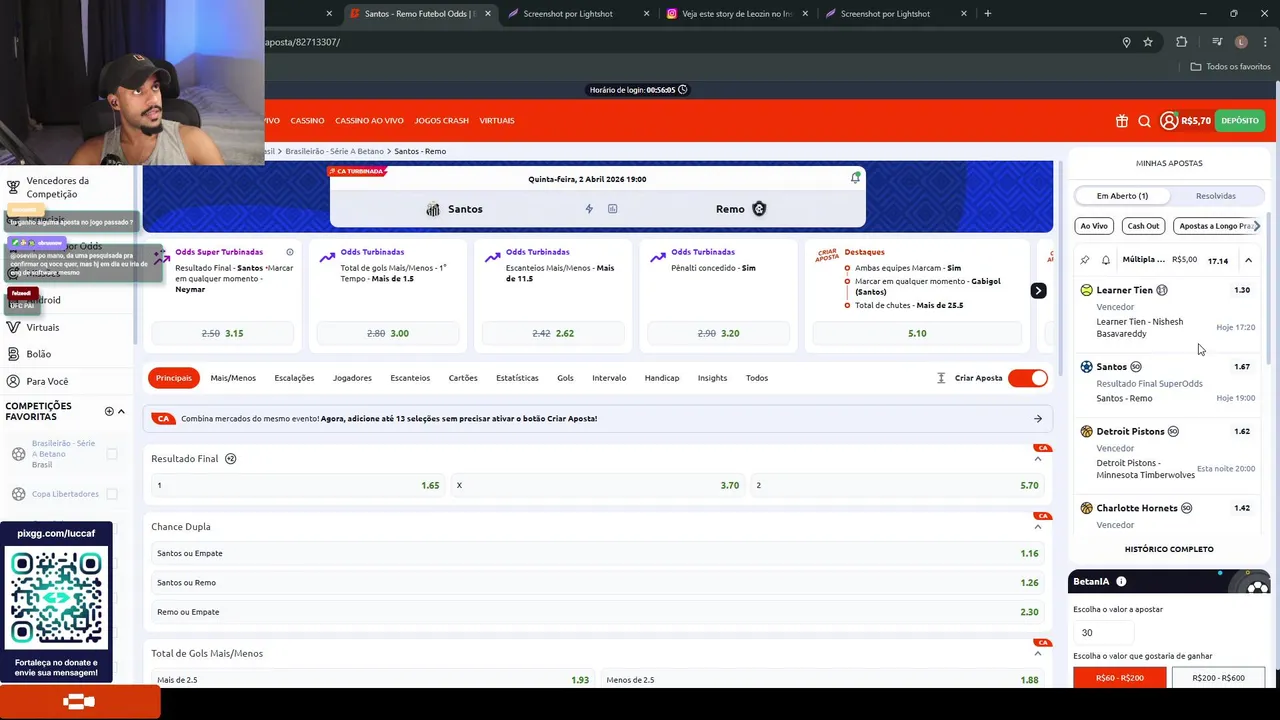Click the Destaques combined odd 5.10

tap(917, 333)
